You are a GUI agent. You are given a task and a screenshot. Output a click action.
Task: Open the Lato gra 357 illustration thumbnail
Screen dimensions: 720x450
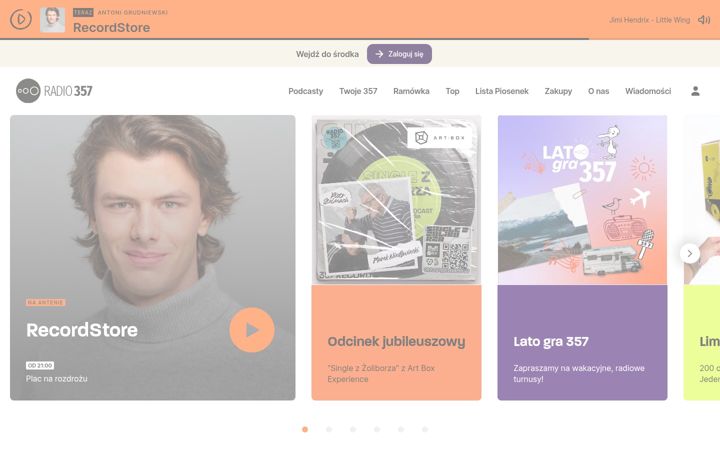click(582, 200)
